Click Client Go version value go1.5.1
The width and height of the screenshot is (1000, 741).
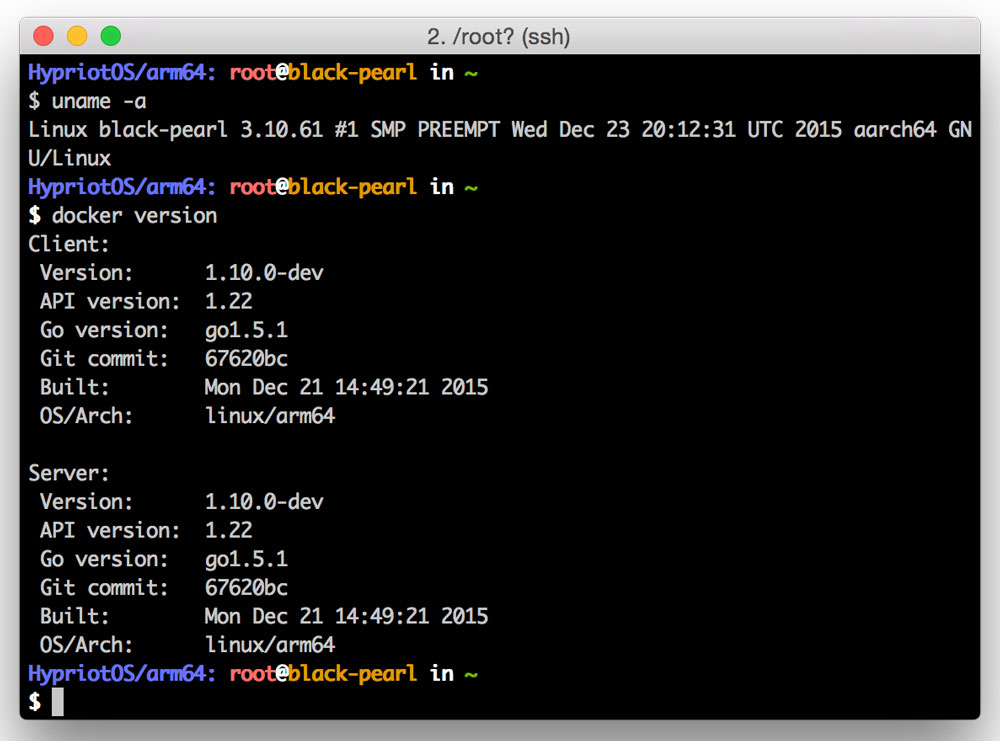[x=246, y=330]
